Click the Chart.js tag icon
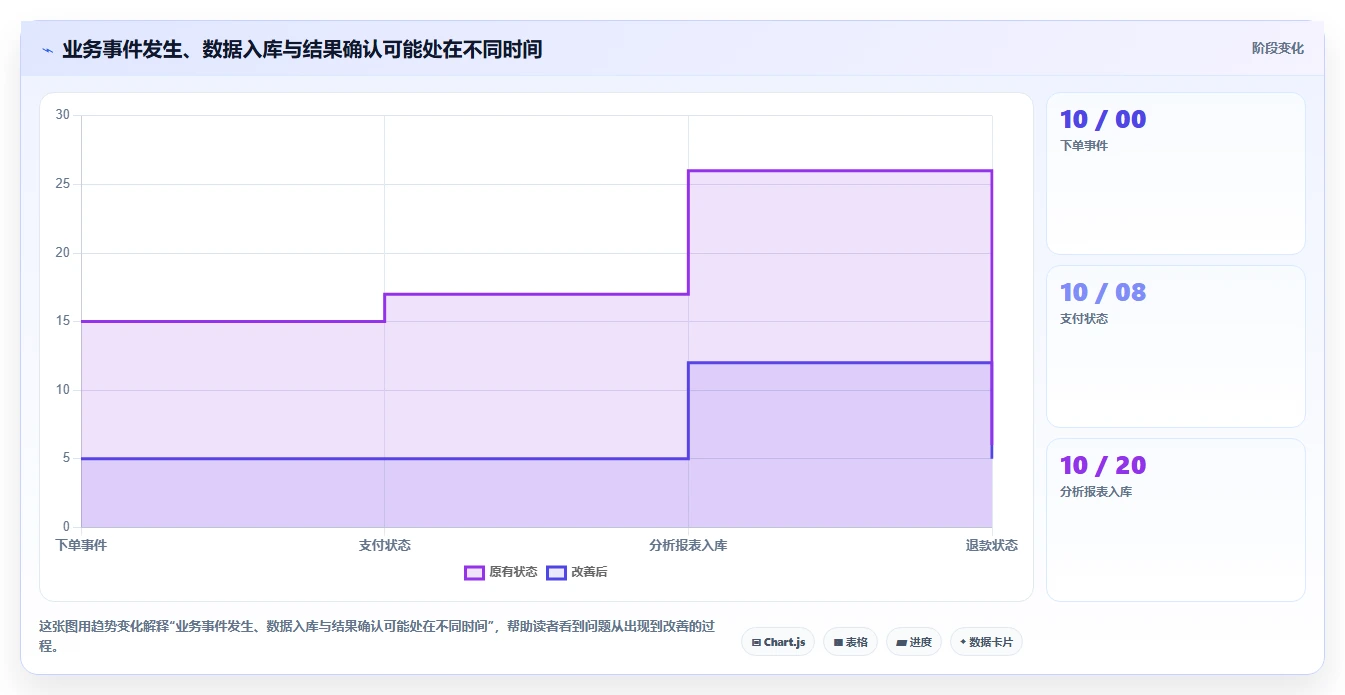Image resolution: width=1345 pixels, height=695 pixels. 756,642
